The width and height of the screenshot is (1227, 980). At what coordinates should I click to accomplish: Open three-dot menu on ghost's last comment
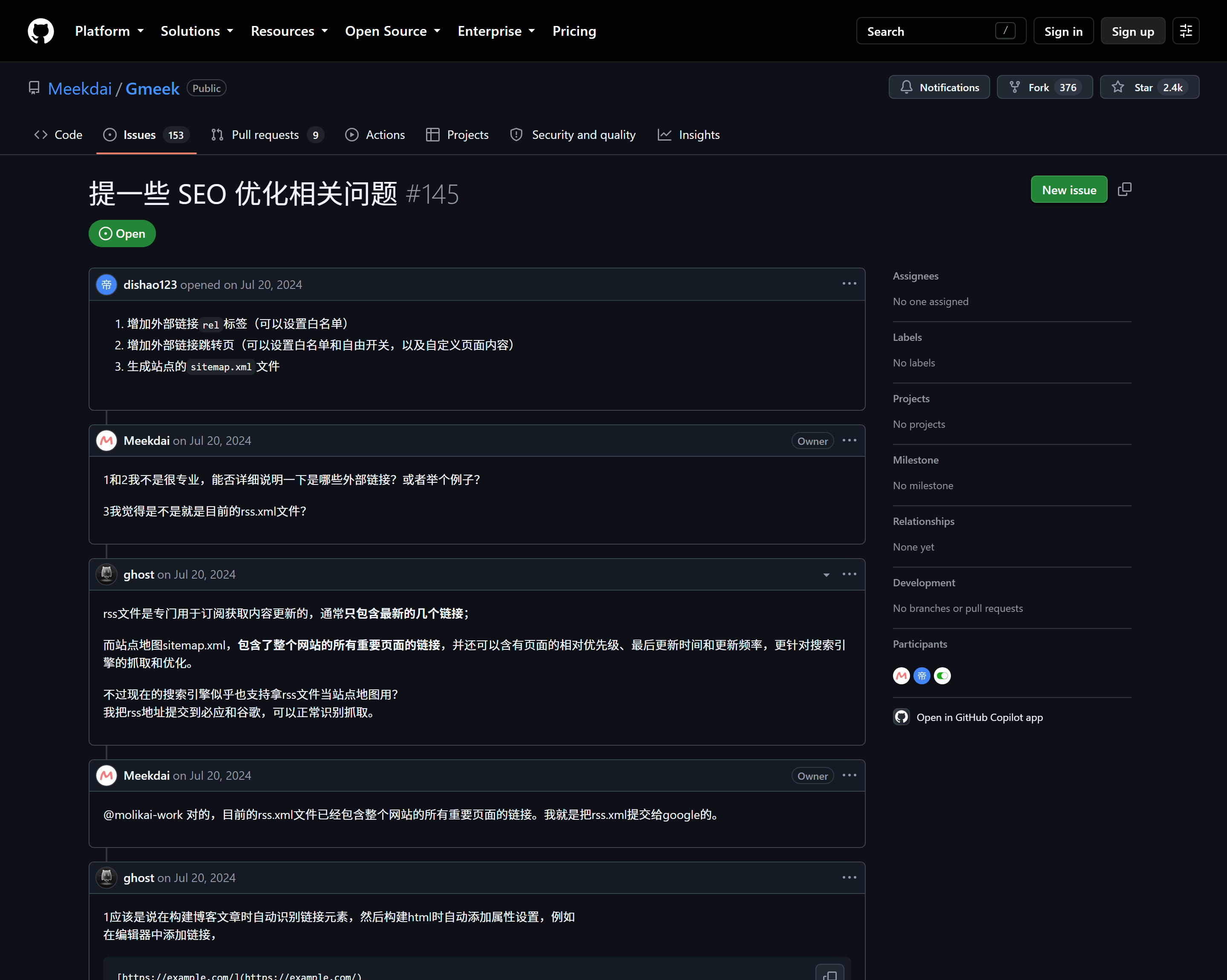(x=849, y=878)
